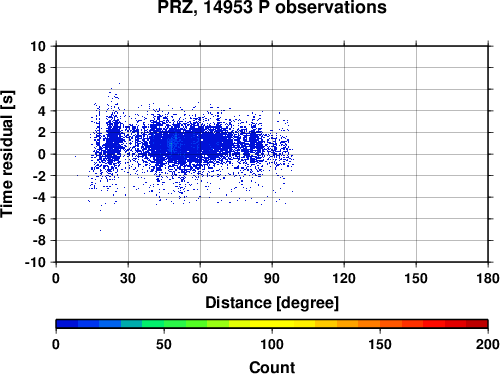Viewport: 500px width, 374px height.
Task: Click the y-axis tick label '-10'
Action: [x=35, y=262]
